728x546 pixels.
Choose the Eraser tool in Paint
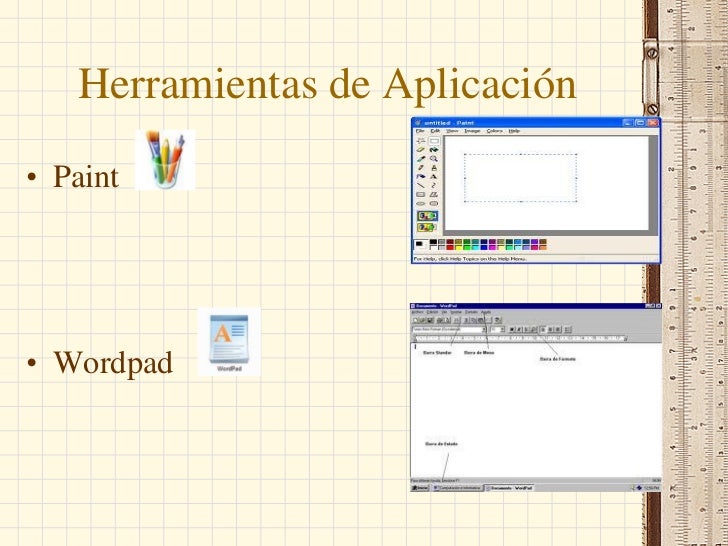click(x=421, y=150)
